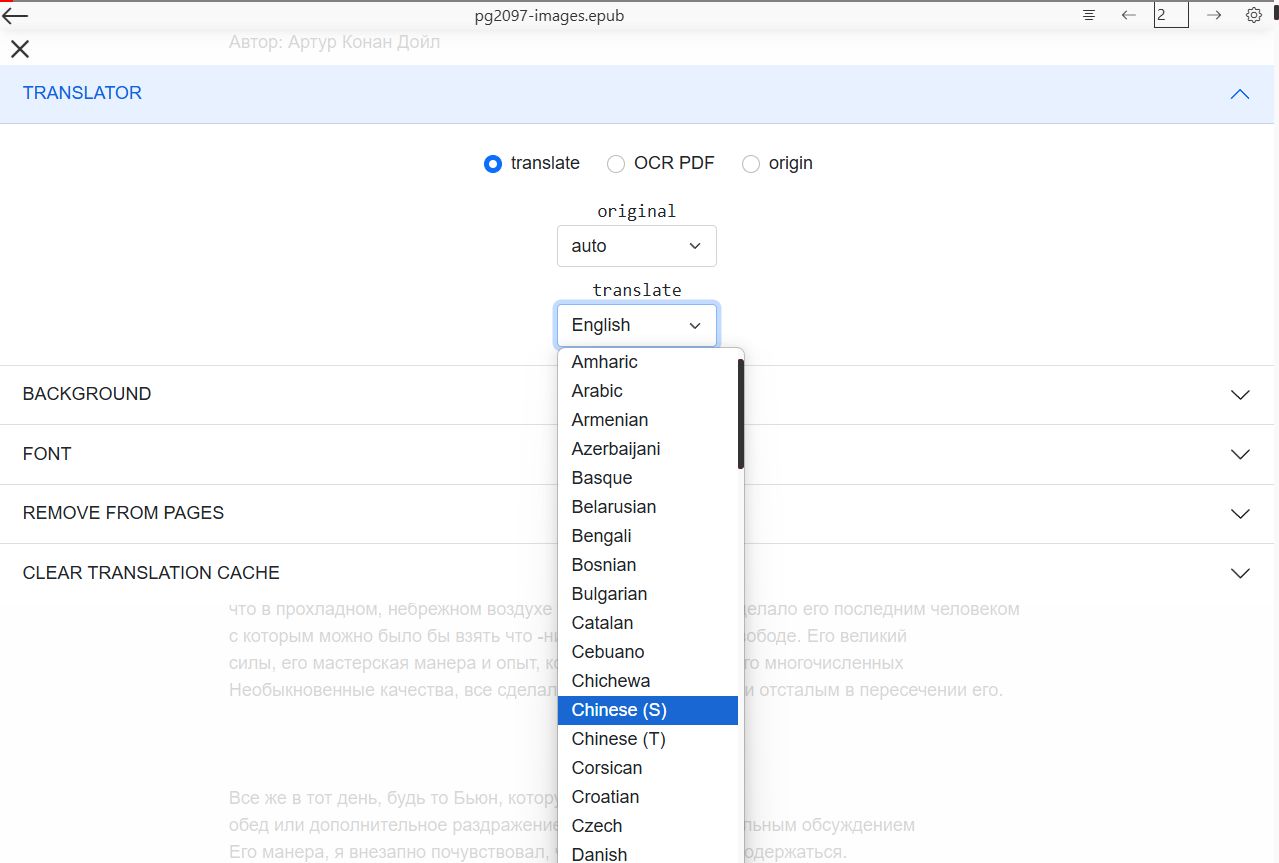Open the table of contents icon
Screen dimensions: 1279x863
[x=1088, y=15]
